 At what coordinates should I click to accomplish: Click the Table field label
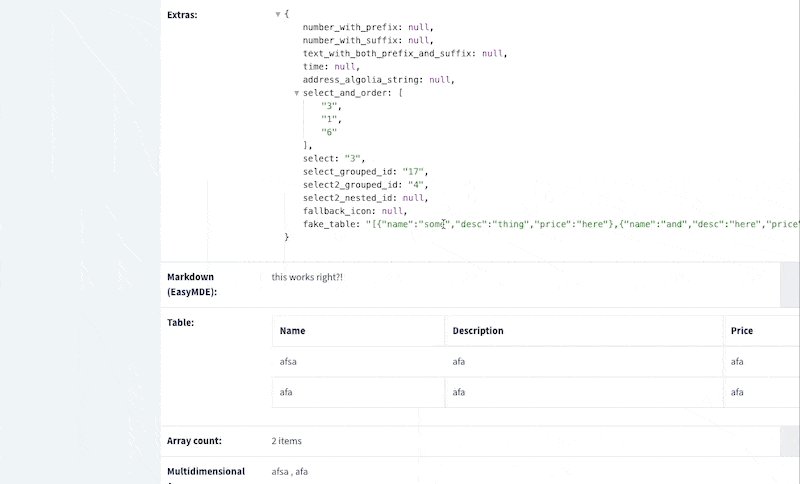coord(181,323)
